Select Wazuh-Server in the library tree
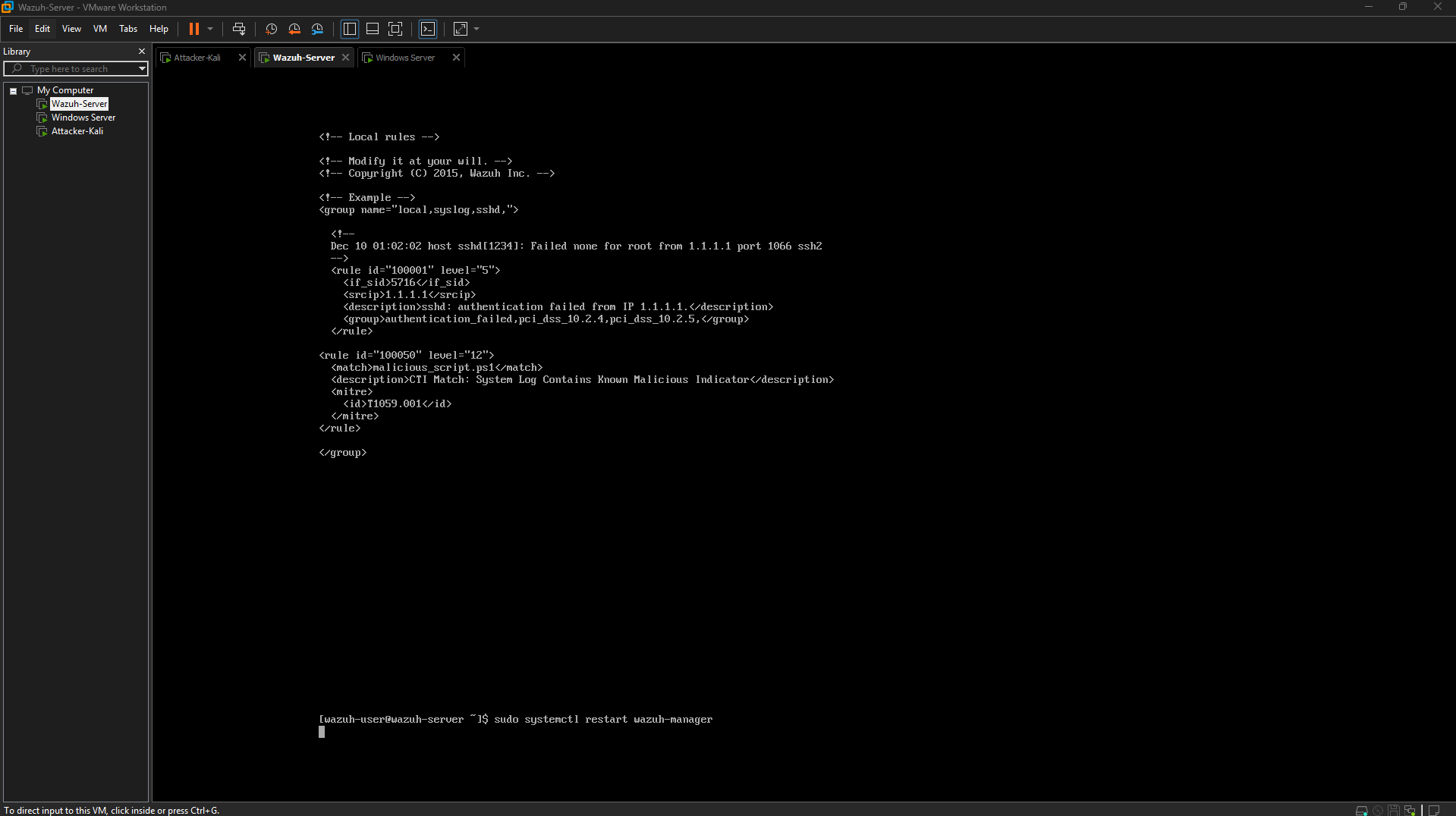The image size is (1456, 816). point(80,104)
